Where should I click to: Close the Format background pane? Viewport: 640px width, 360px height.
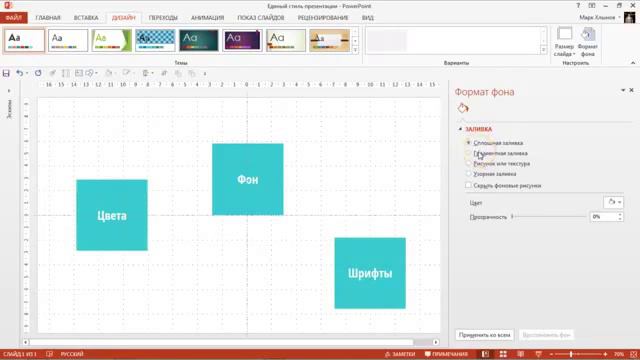[631, 90]
